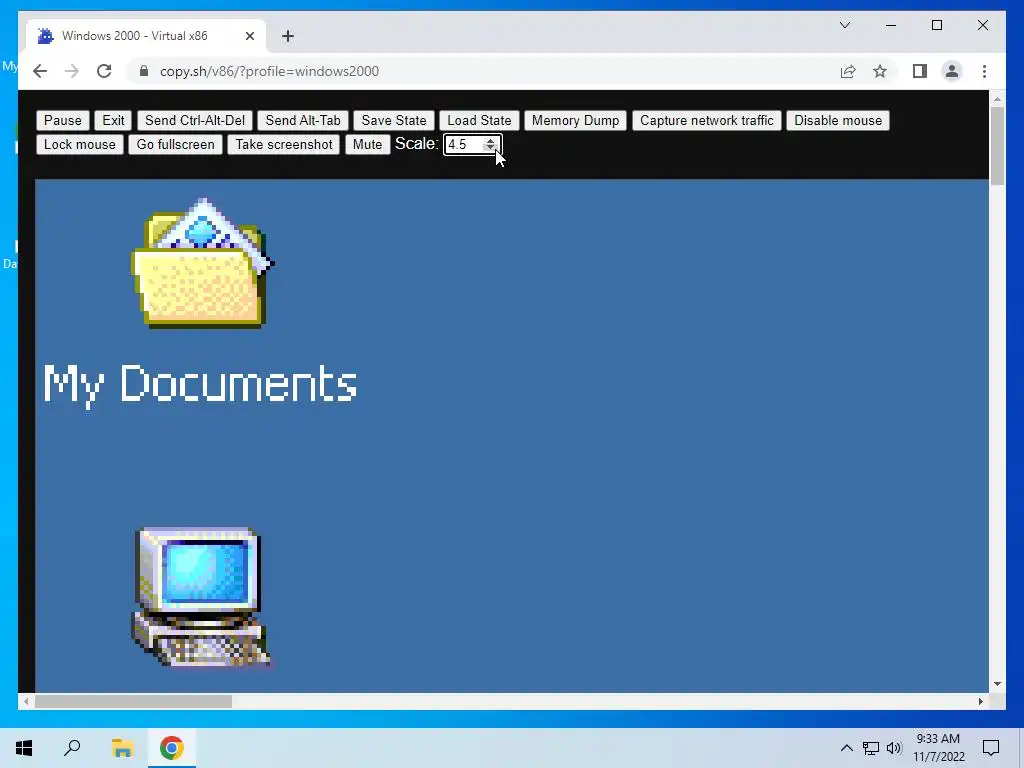The width and height of the screenshot is (1024, 768).
Task: Click Save State
Action: click(x=394, y=120)
